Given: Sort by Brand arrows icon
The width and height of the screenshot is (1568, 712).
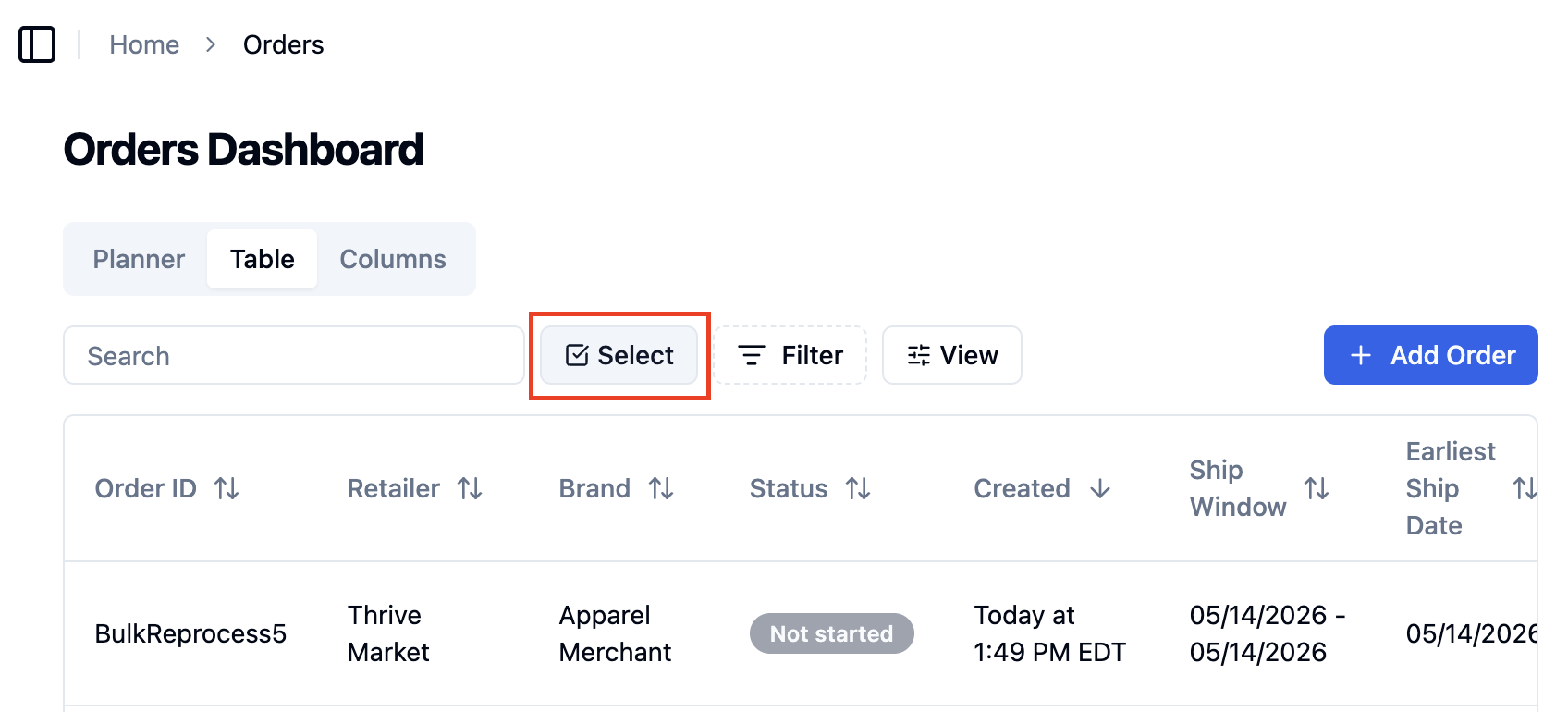Looking at the screenshot, I should pyautogui.click(x=661, y=488).
